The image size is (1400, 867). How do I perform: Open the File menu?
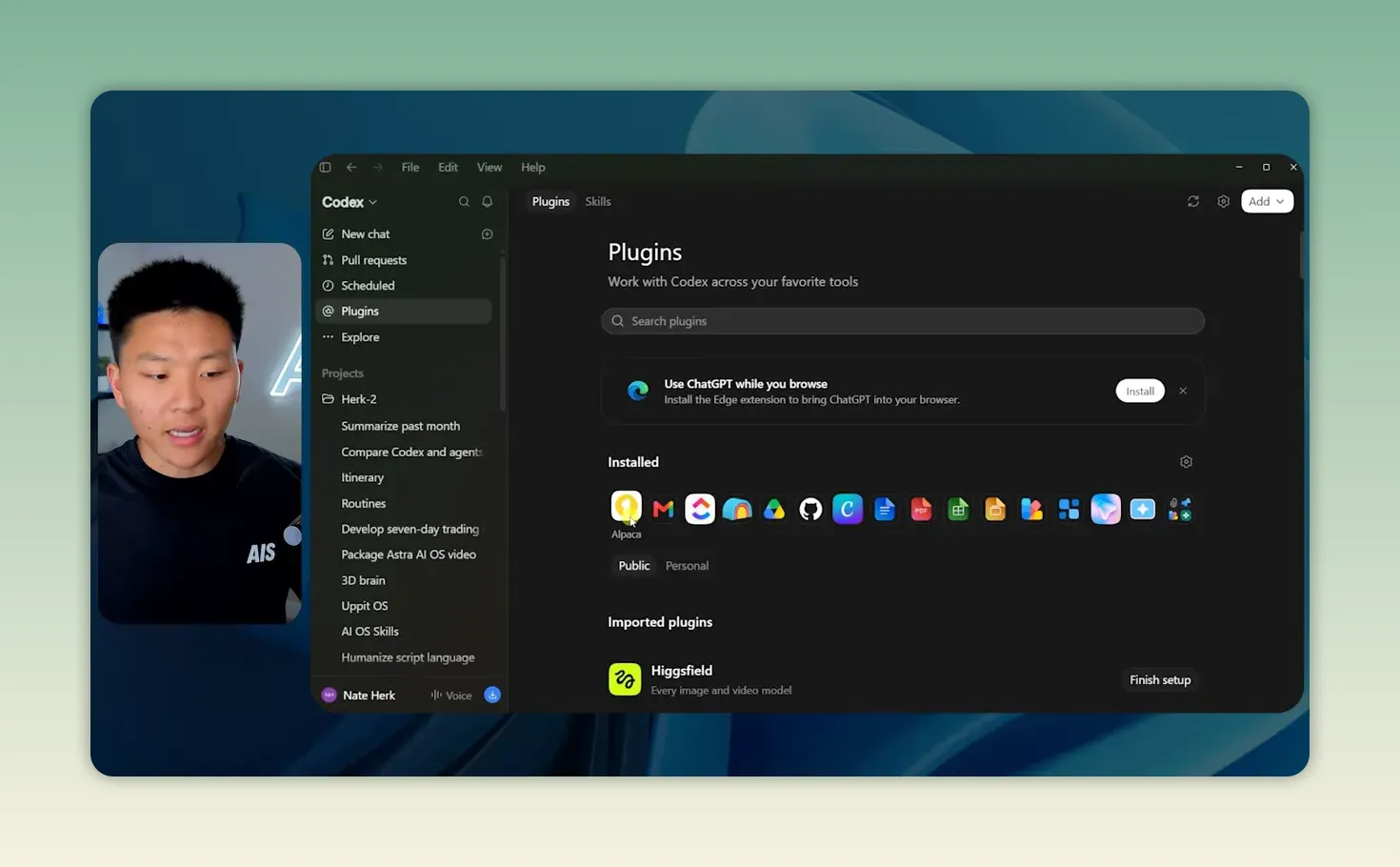410,168
